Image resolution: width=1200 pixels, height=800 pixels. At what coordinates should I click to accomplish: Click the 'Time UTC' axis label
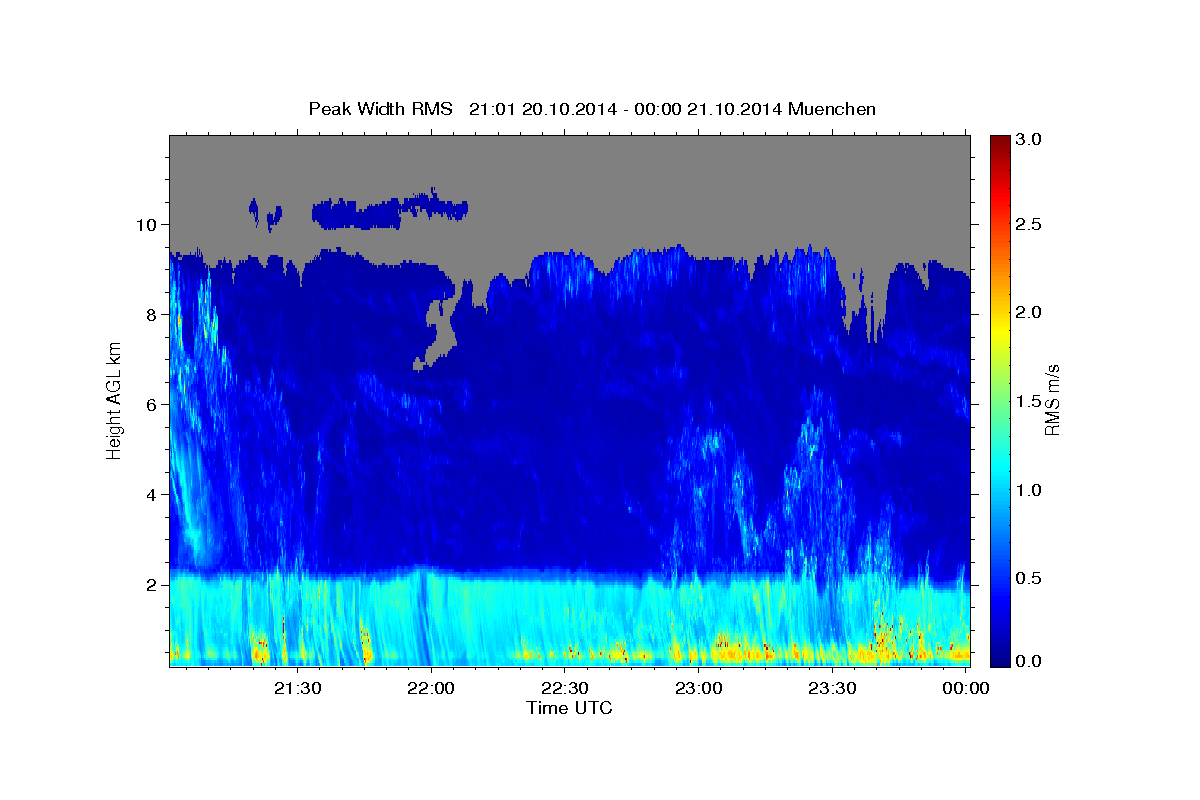[569, 708]
